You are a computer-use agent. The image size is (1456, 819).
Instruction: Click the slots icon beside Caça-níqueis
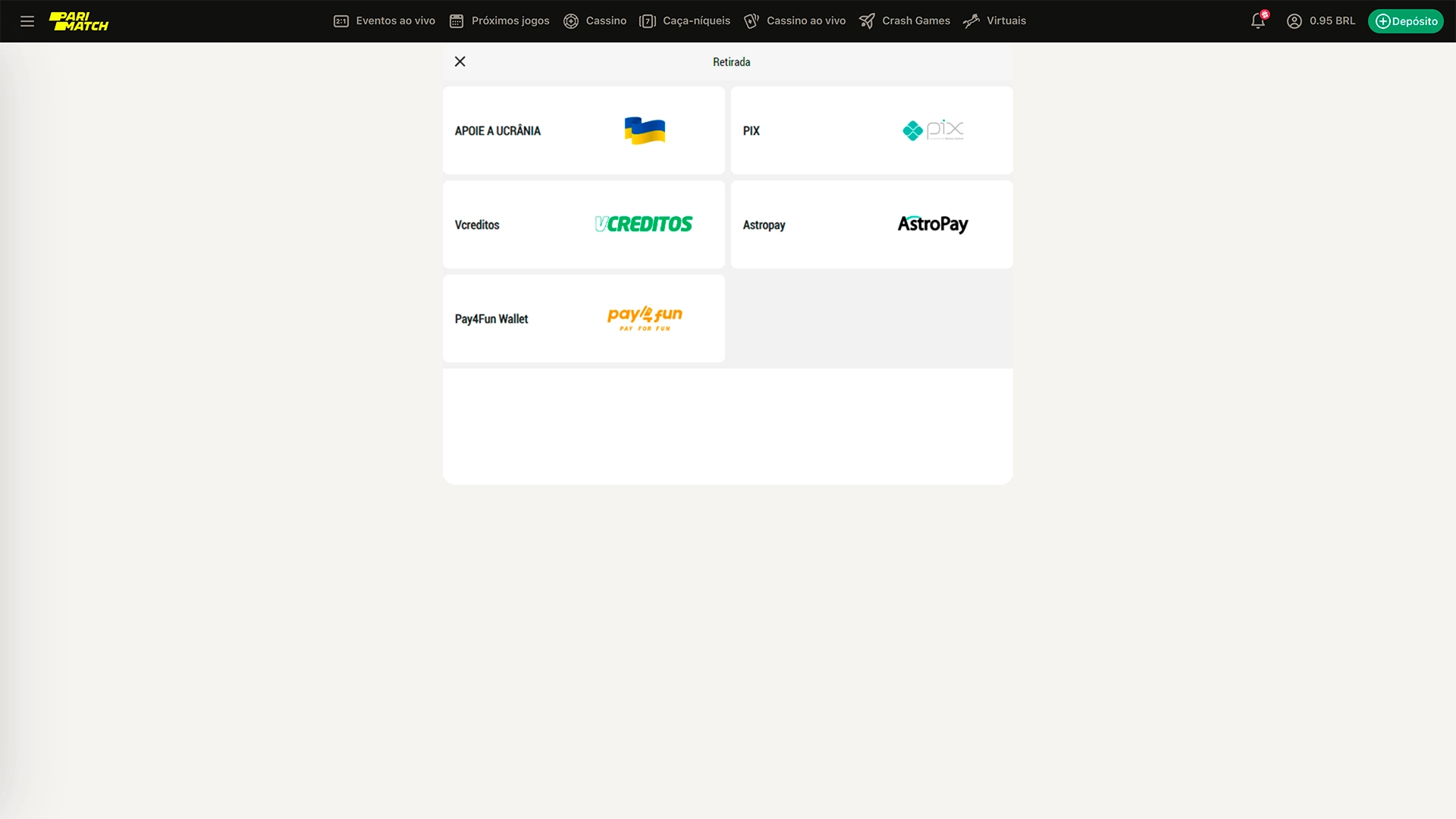click(x=648, y=21)
